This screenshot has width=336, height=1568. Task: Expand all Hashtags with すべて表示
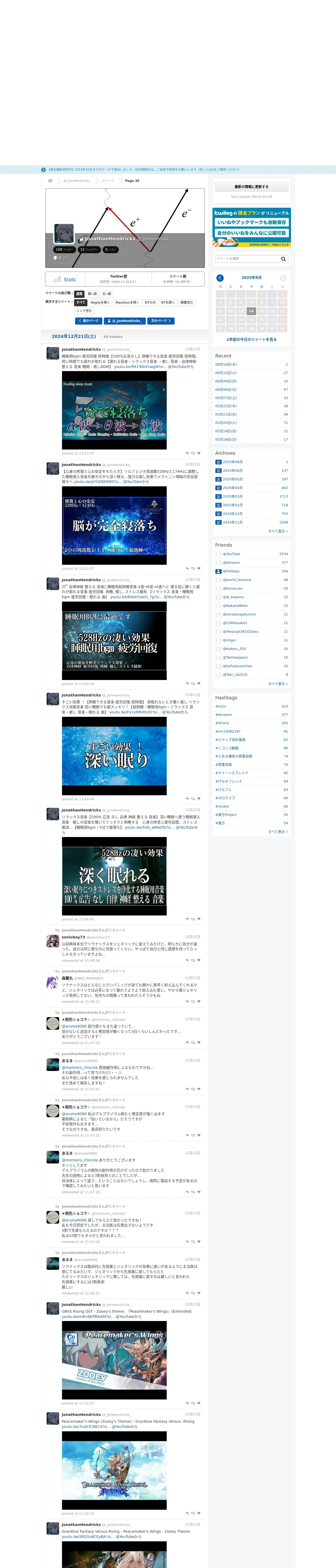click(x=278, y=832)
